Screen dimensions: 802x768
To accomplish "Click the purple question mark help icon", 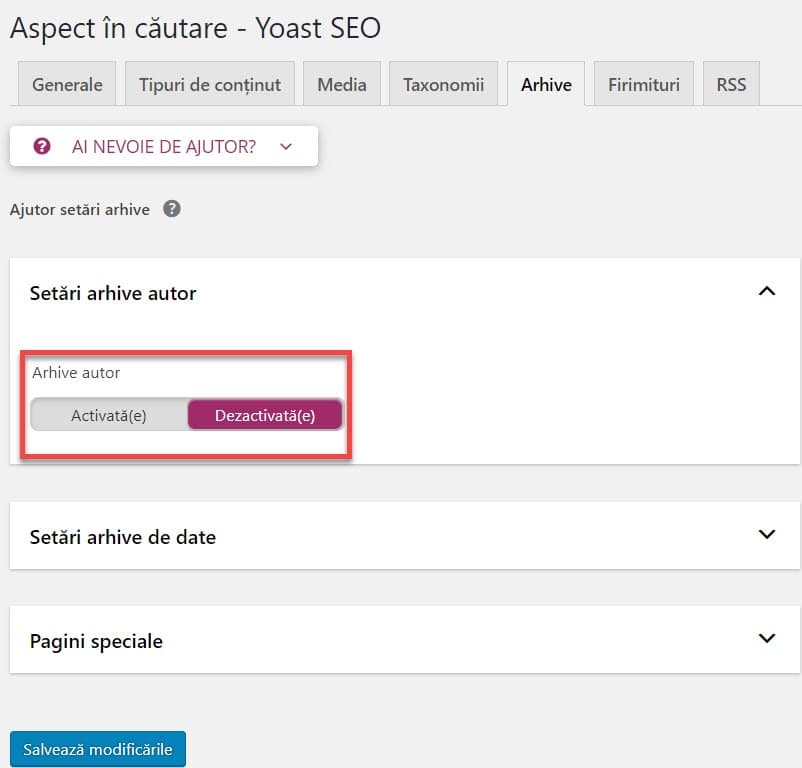I will coord(42,146).
